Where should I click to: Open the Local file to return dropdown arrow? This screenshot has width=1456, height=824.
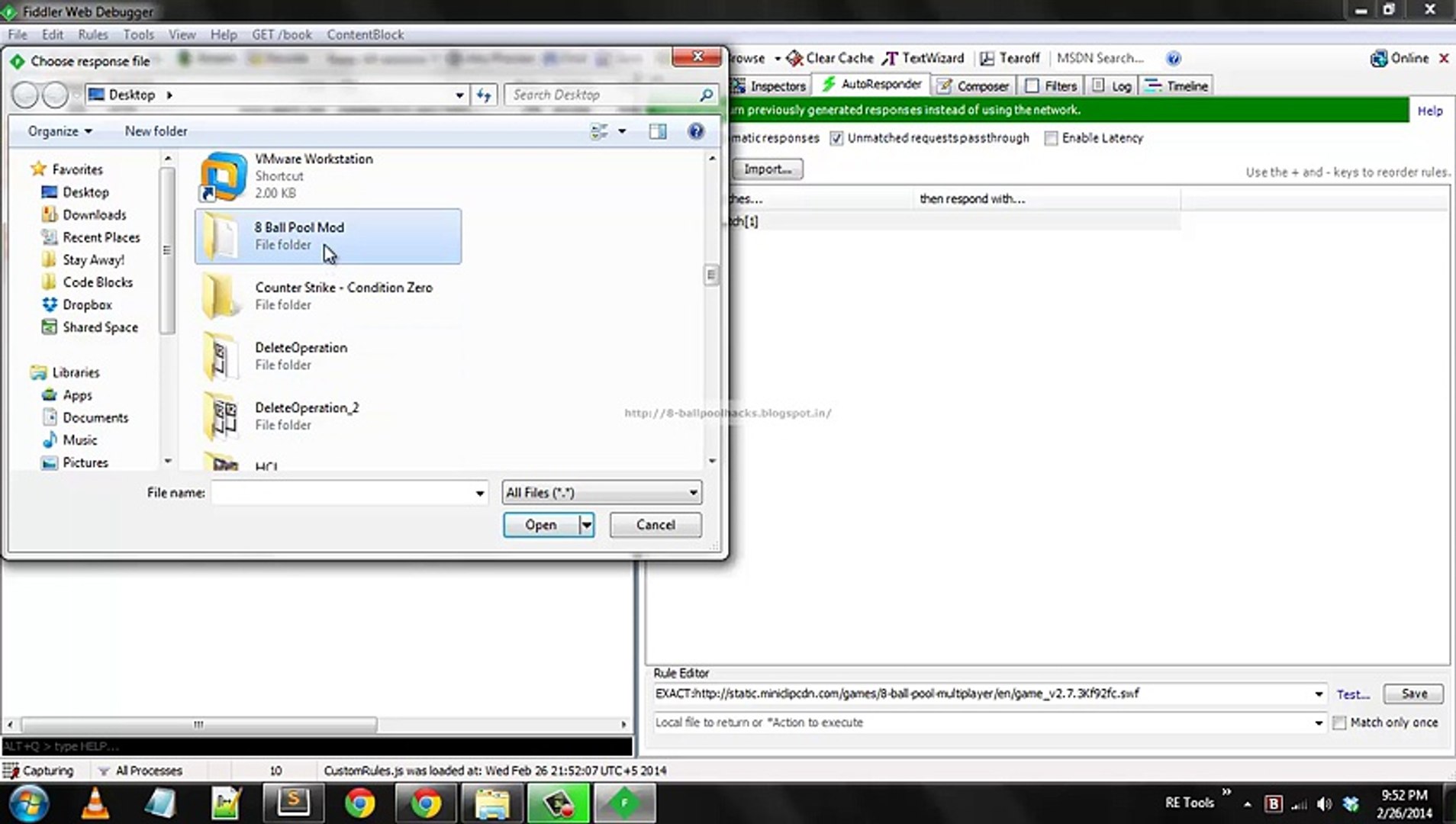(x=1319, y=723)
